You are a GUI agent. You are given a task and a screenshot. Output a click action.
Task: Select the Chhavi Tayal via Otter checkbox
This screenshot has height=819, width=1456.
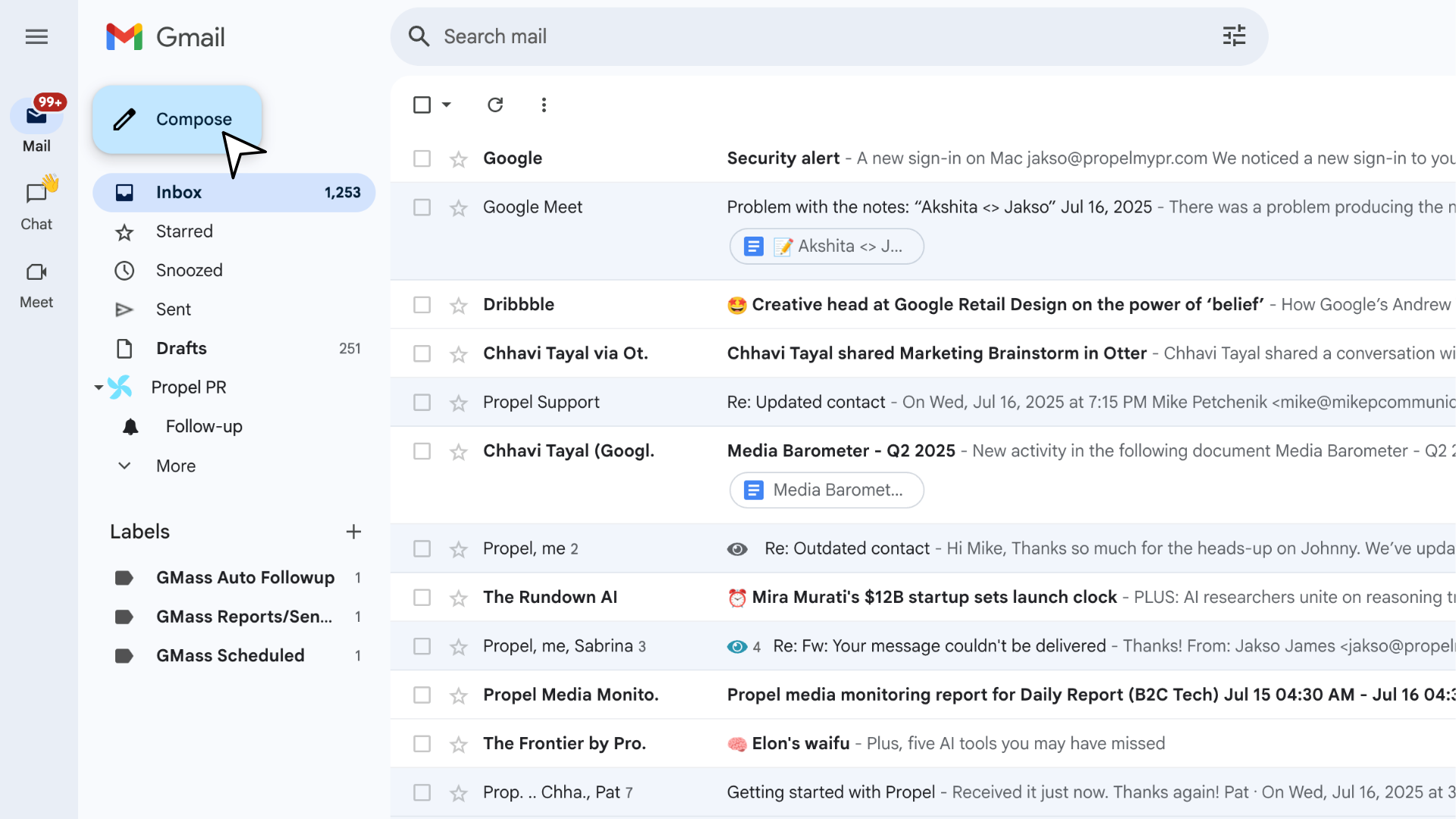(x=422, y=353)
